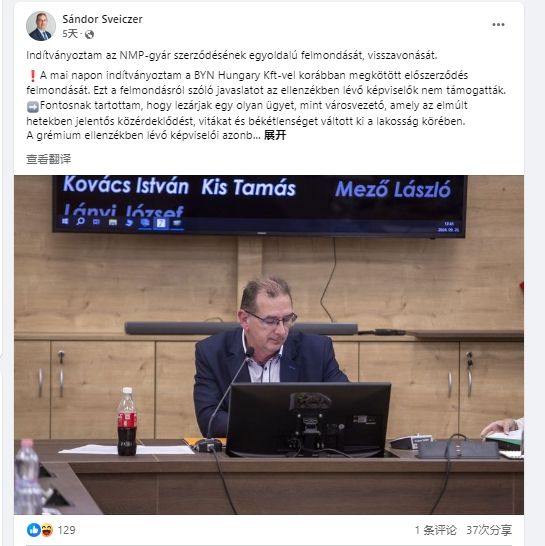
Task: Open Sándor Sveiczer's profile picture
Action: (x=41, y=26)
